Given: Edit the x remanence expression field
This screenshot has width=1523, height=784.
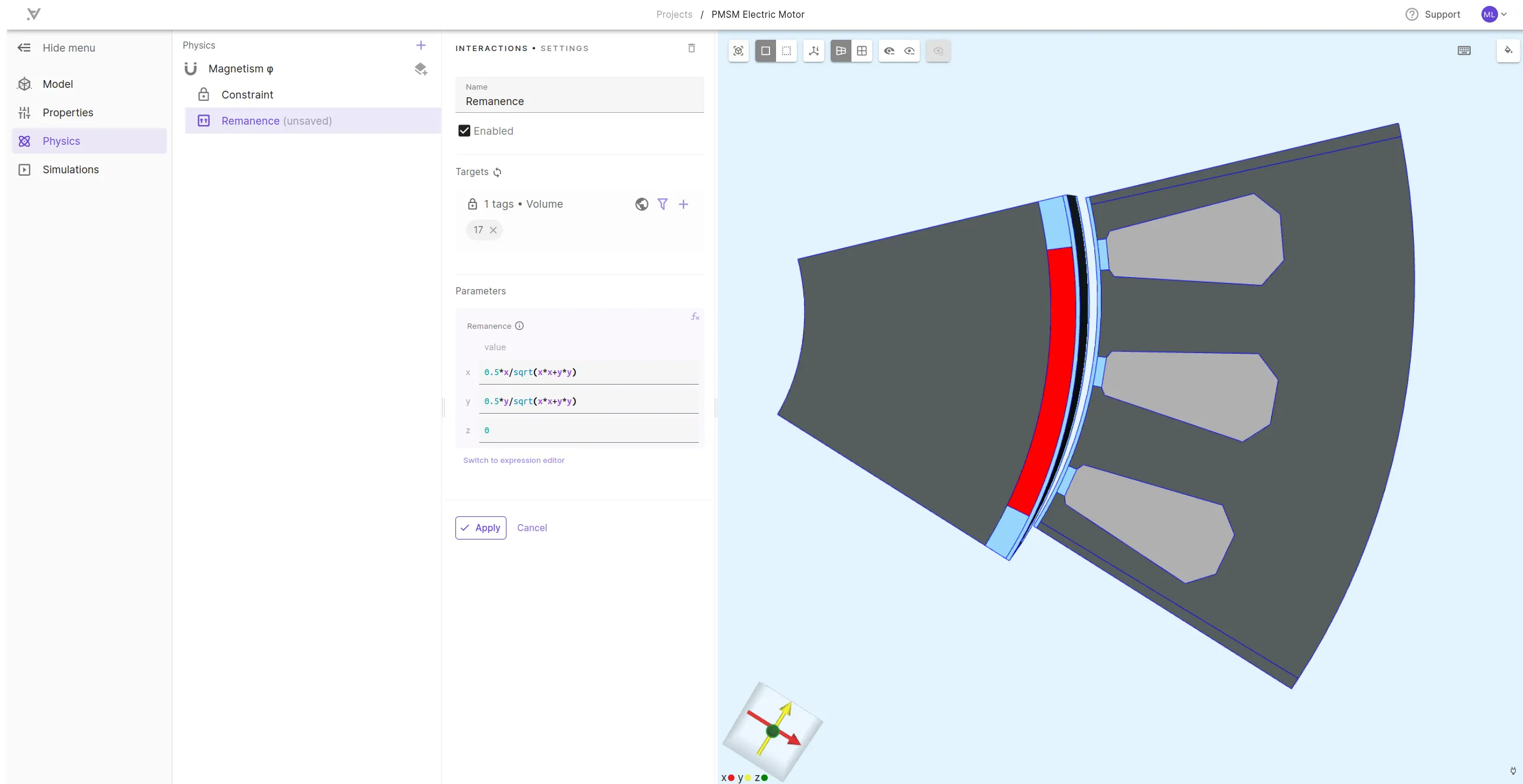Looking at the screenshot, I should click(x=588, y=373).
